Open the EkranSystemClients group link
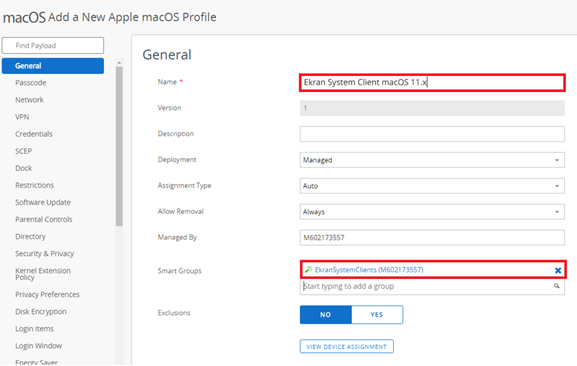The image size is (577, 366). pyautogui.click(x=369, y=270)
